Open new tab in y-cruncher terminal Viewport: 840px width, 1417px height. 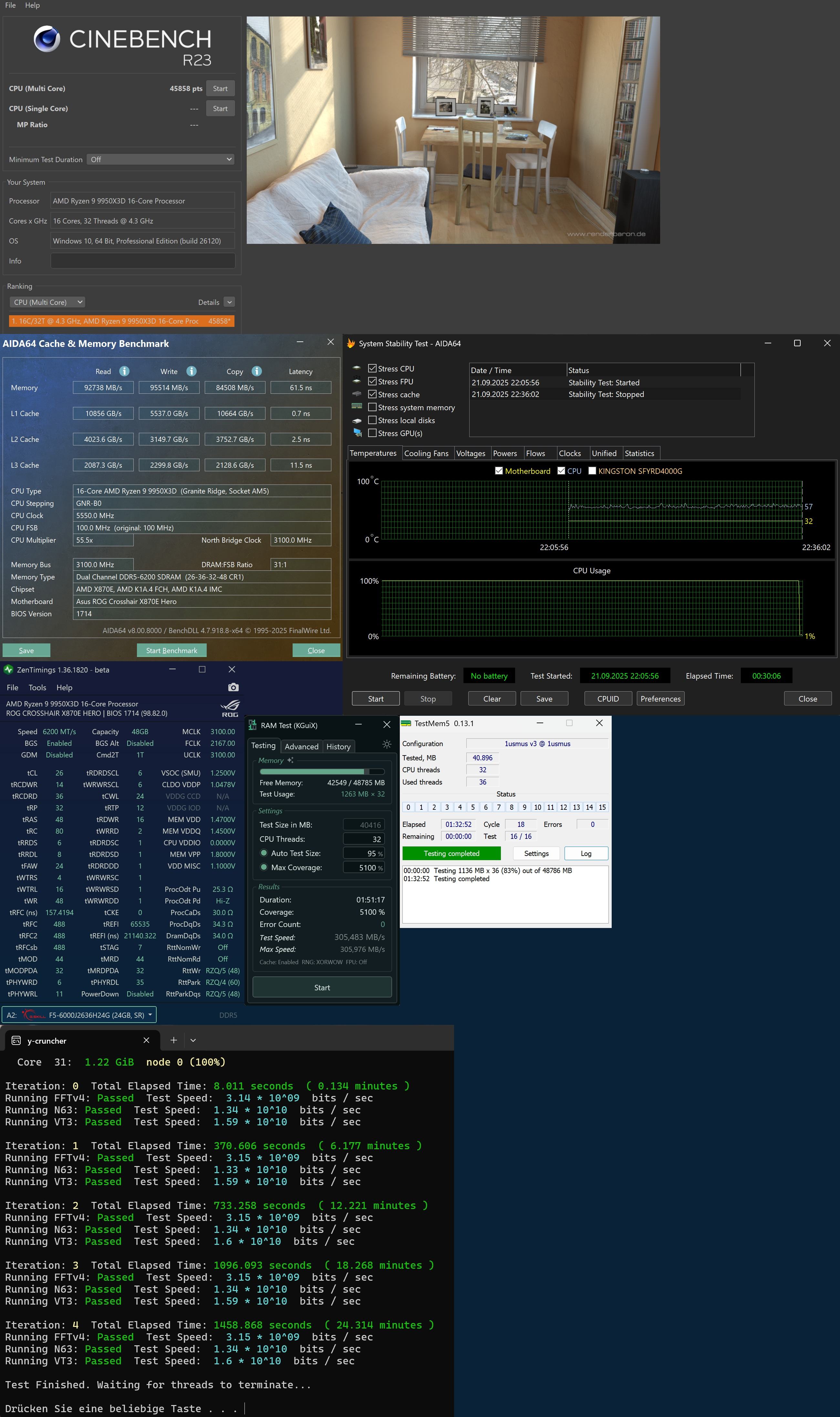click(x=174, y=1040)
